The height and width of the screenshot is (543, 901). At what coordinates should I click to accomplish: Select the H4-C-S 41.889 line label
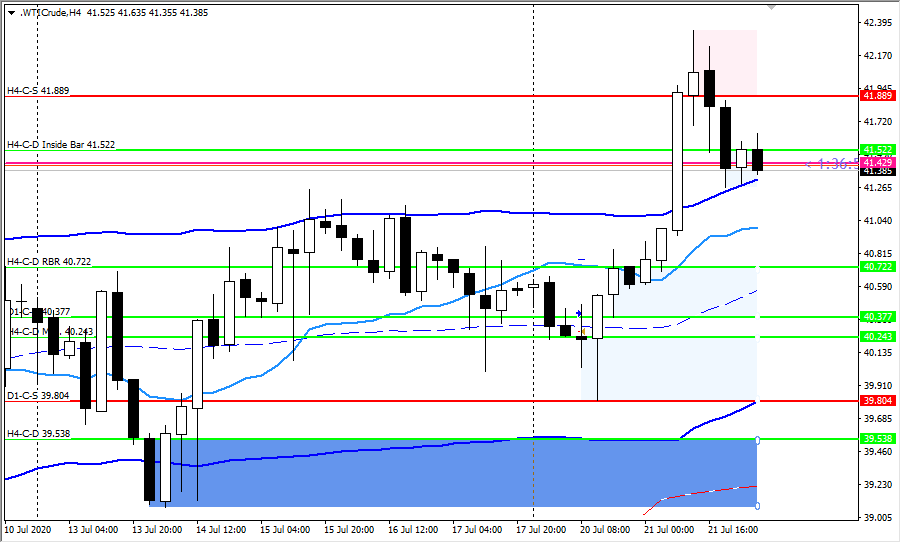click(42, 91)
